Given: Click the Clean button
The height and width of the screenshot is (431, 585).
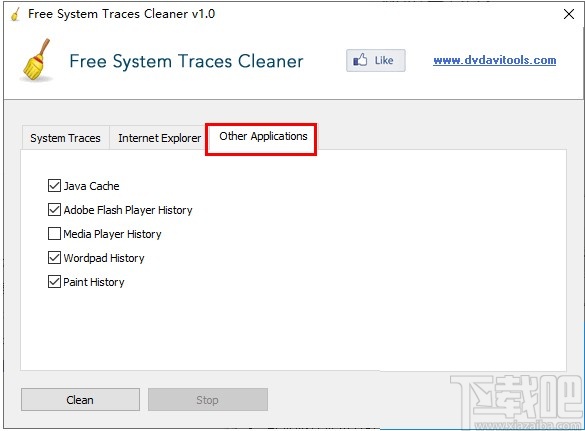Looking at the screenshot, I should coord(80,400).
